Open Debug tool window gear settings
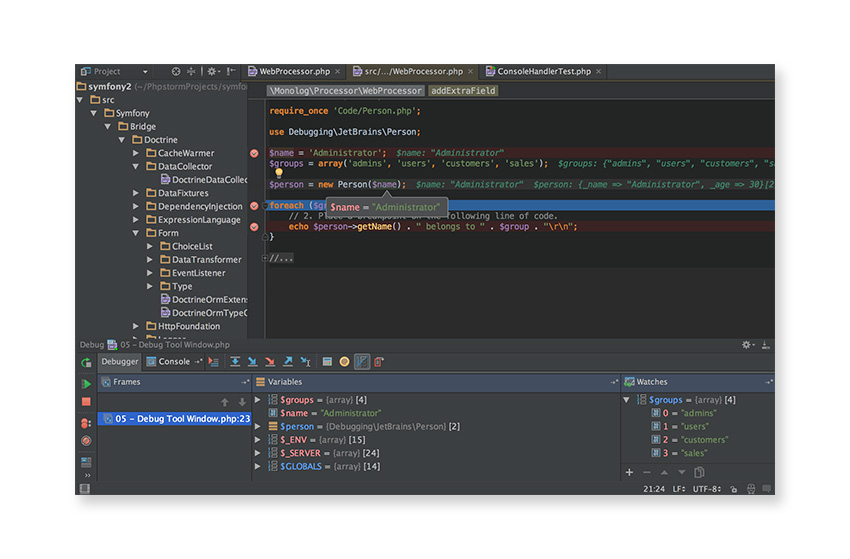 748,345
